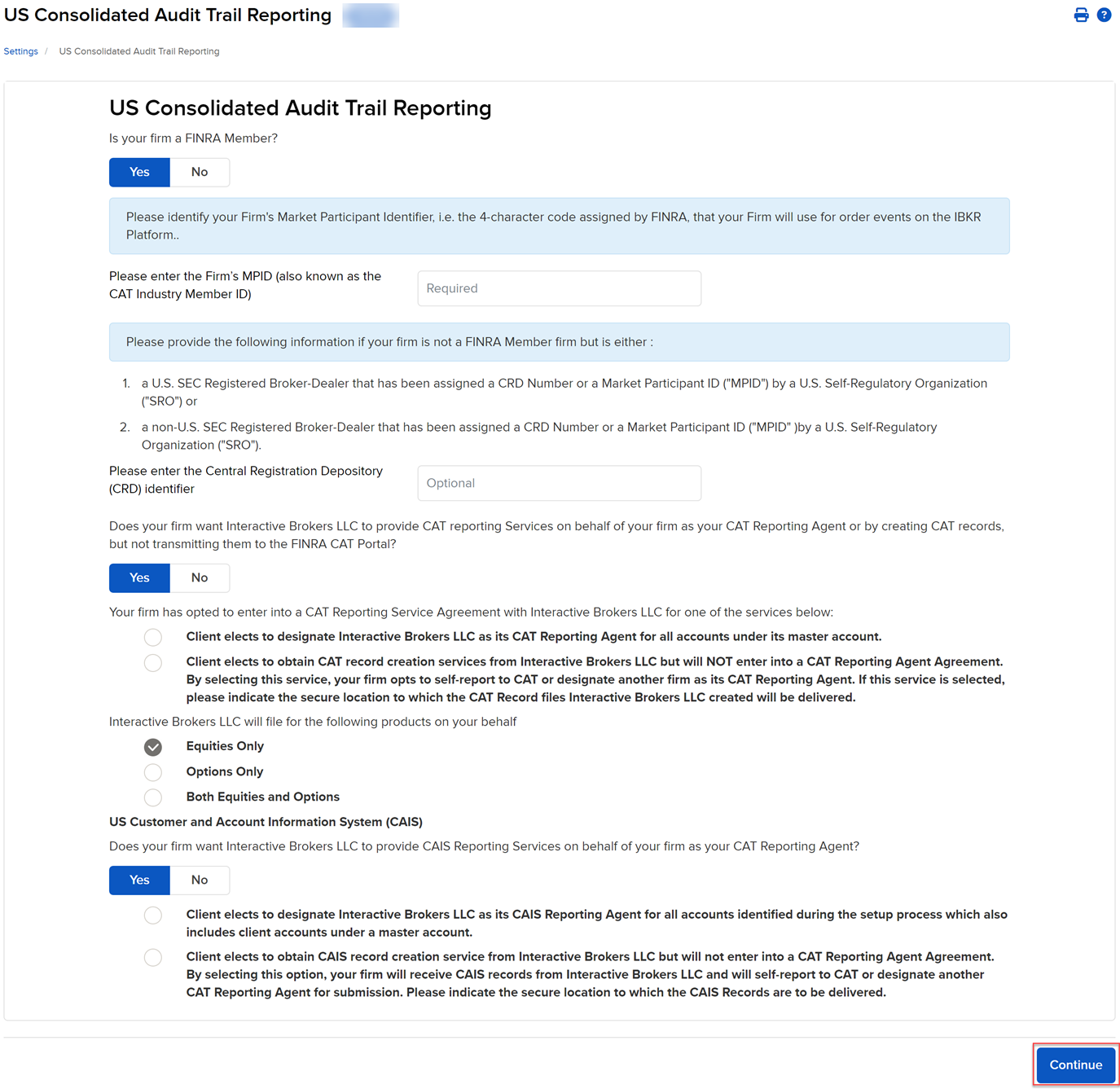Screen dimensions: 1120x1089
Task: Select "No" for FINRA Member question
Action: [x=199, y=172]
